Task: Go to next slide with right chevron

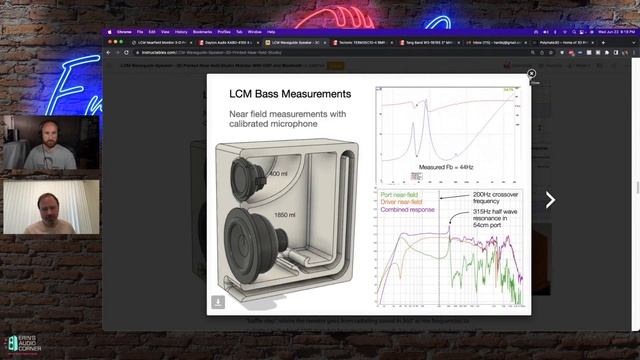Action: pos(551,200)
